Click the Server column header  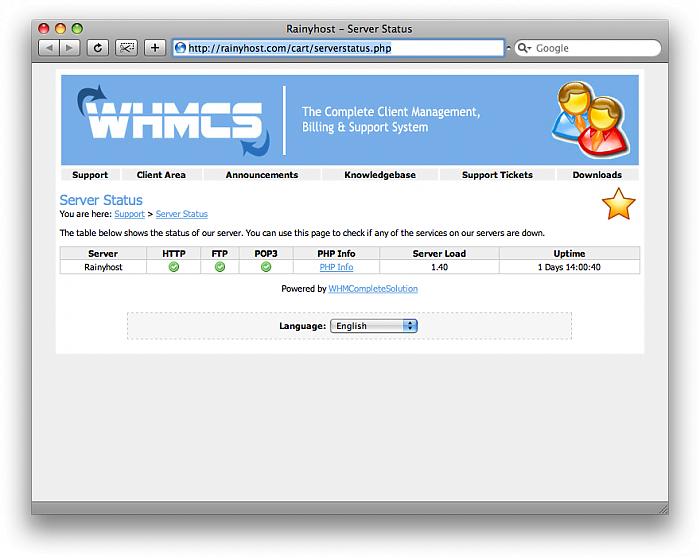tap(103, 254)
